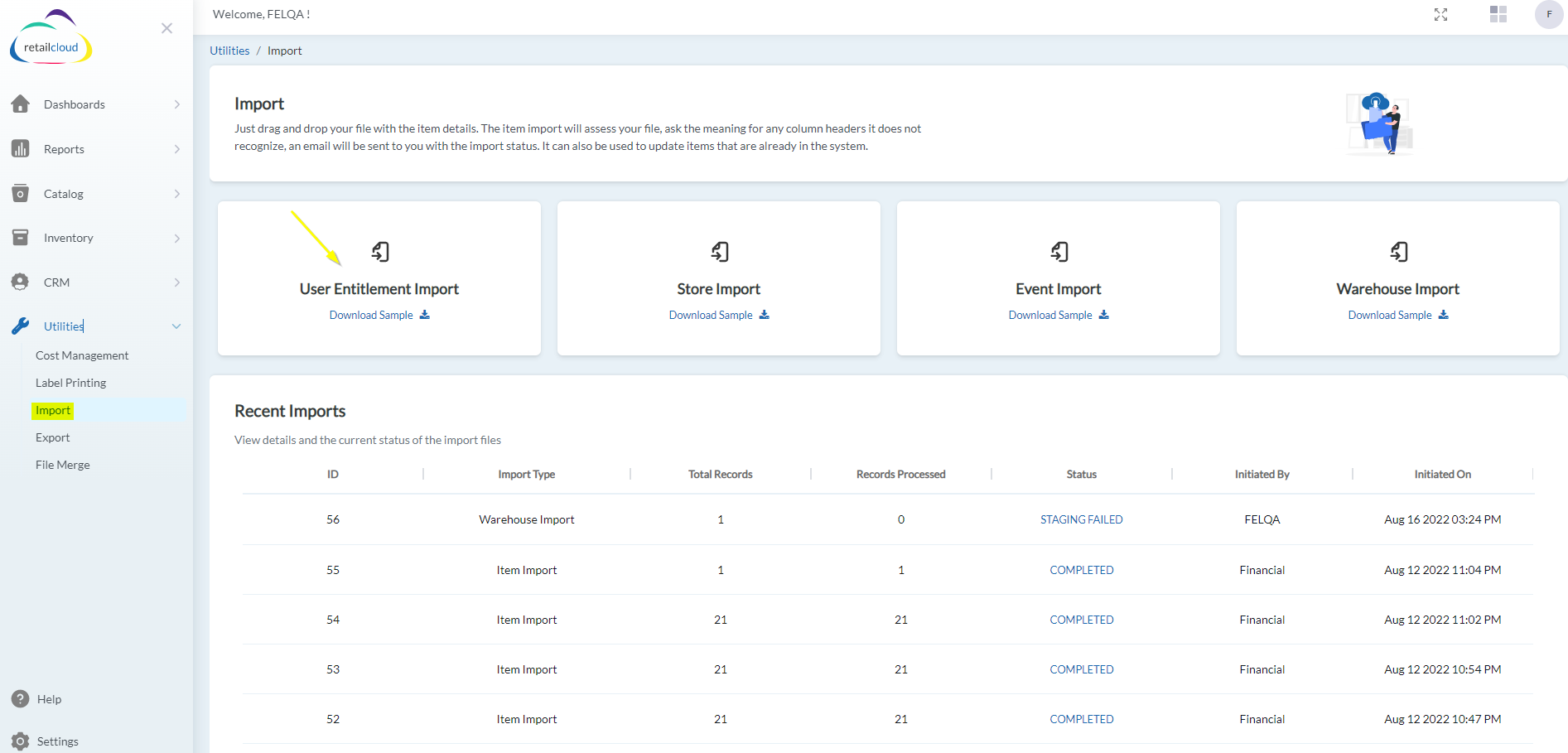The height and width of the screenshot is (753, 1568).
Task: Download Sample for Event Import
Action: (x=1050, y=315)
